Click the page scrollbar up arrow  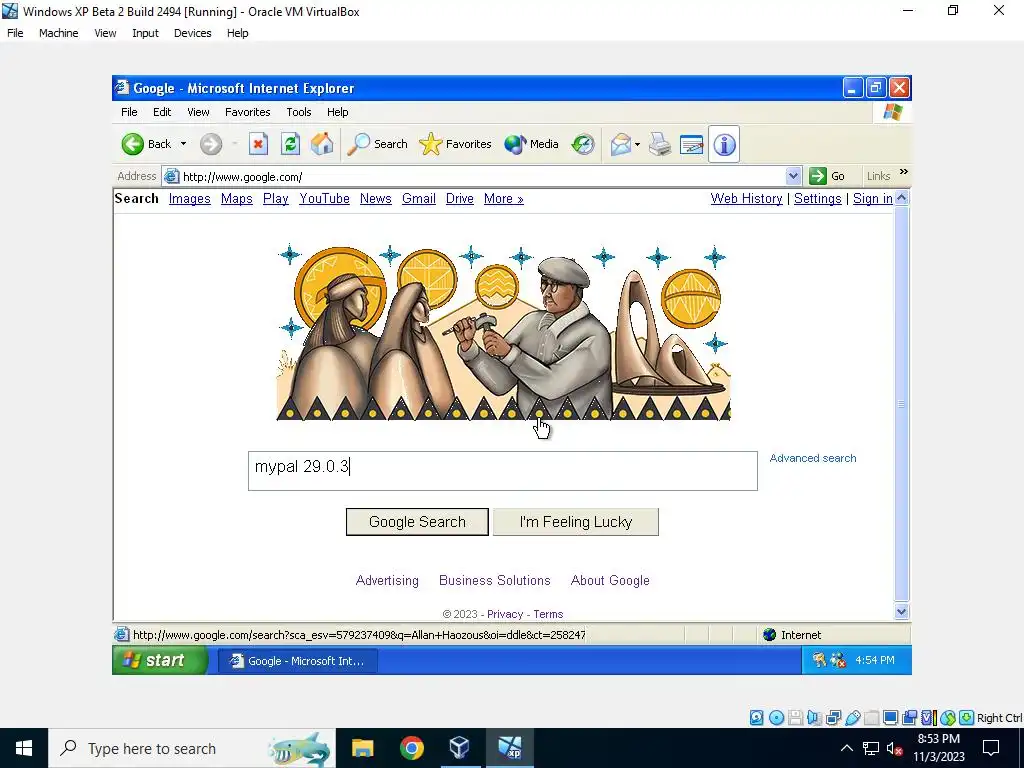(x=901, y=197)
